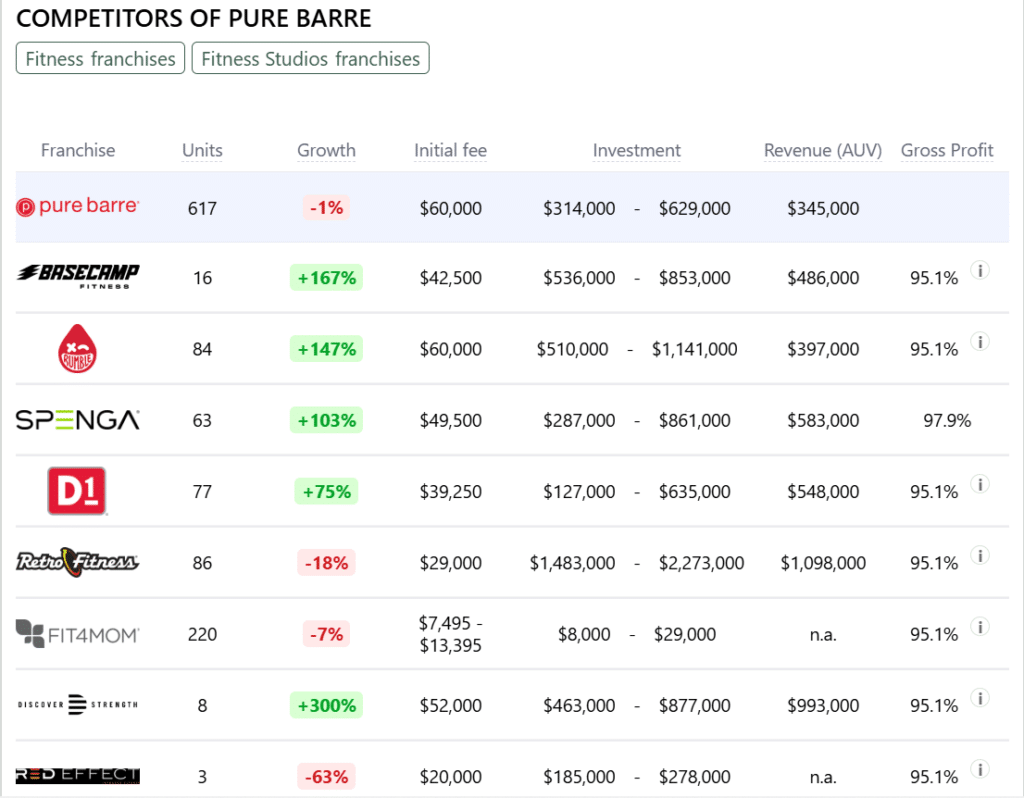Show gross profit info for Discover Strength
This screenshot has width=1024, height=798.
980,697
